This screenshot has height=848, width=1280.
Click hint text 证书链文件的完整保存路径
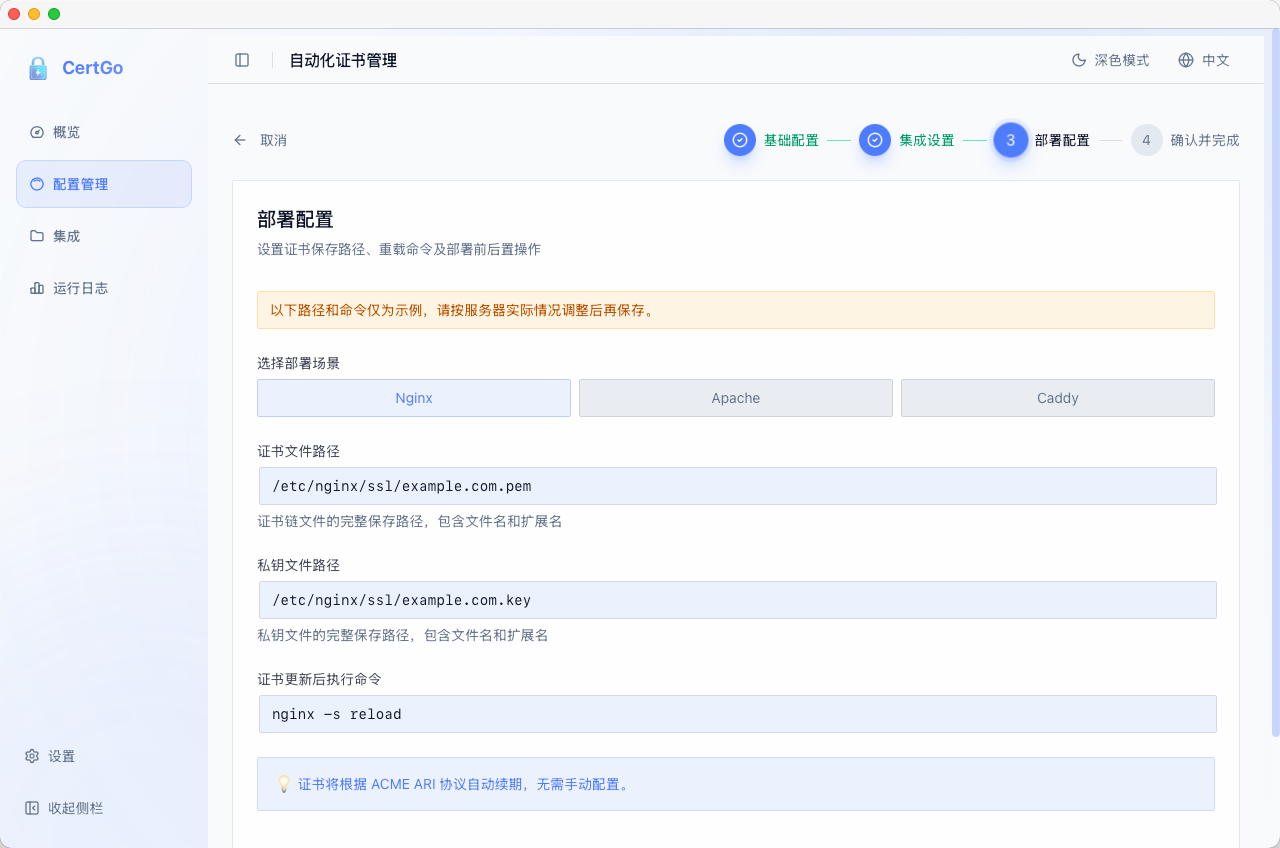click(x=409, y=521)
